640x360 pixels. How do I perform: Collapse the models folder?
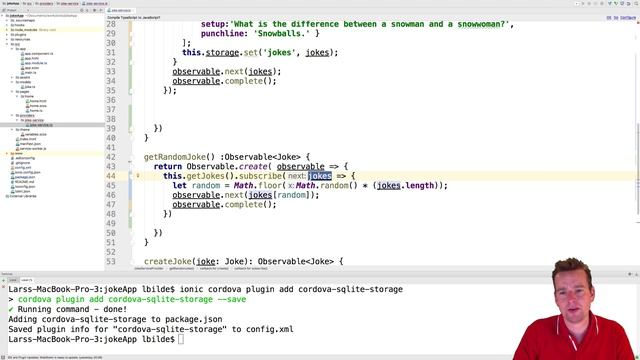pos(12,82)
